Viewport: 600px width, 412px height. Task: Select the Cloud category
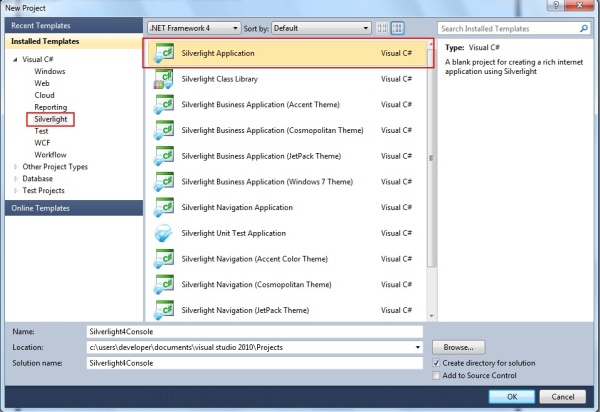pyautogui.click(x=44, y=95)
